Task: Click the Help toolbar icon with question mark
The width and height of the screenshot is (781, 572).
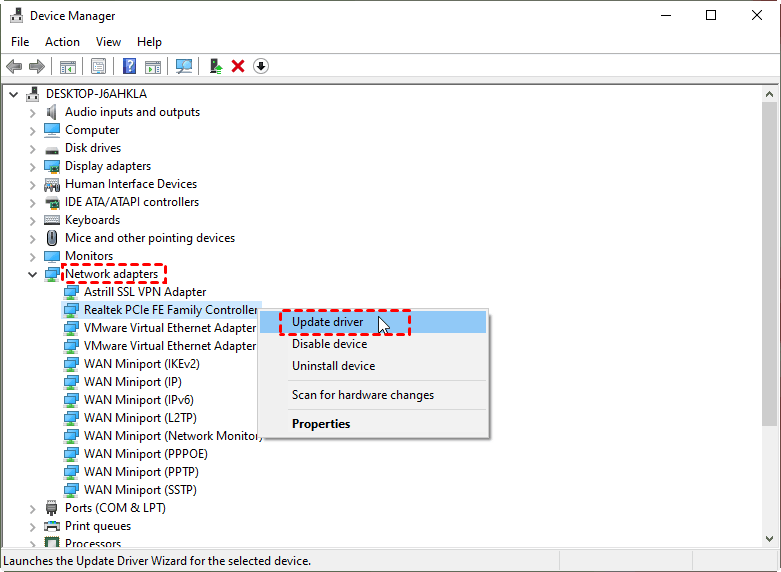Action: 130,66
